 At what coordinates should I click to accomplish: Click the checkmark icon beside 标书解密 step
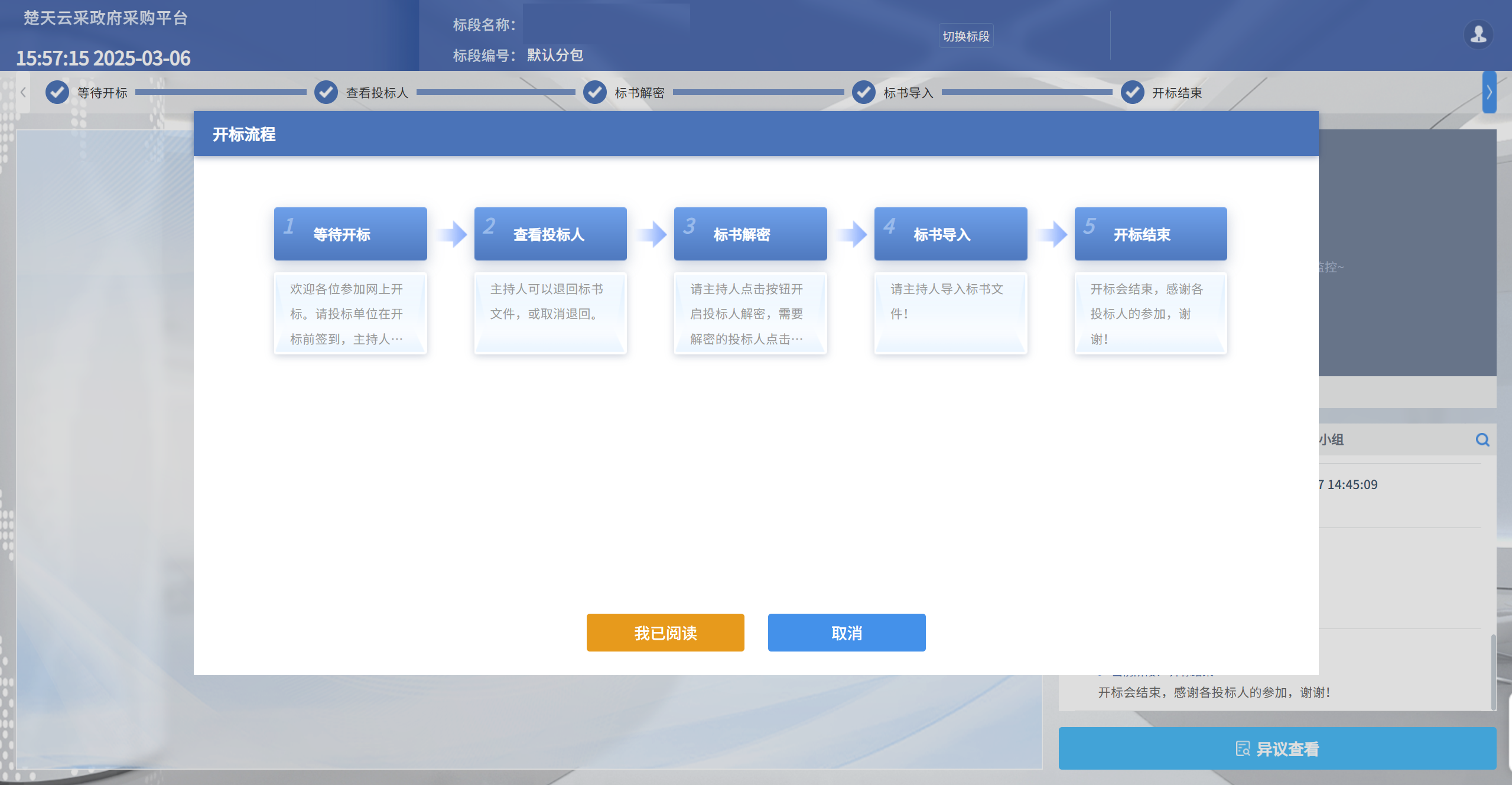[594, 92]
